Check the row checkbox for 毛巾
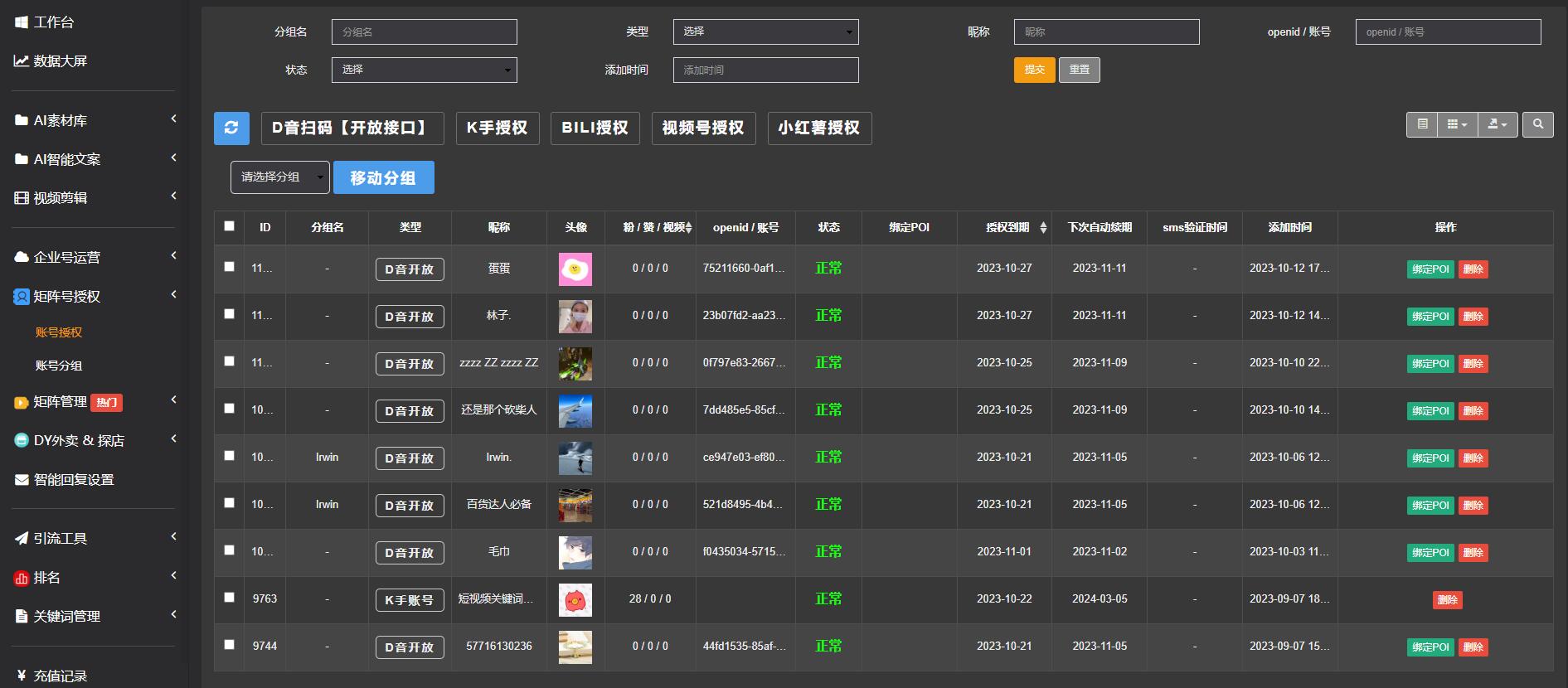The image size is (1568, 688). pyautogui.click(x=230, y=550)
